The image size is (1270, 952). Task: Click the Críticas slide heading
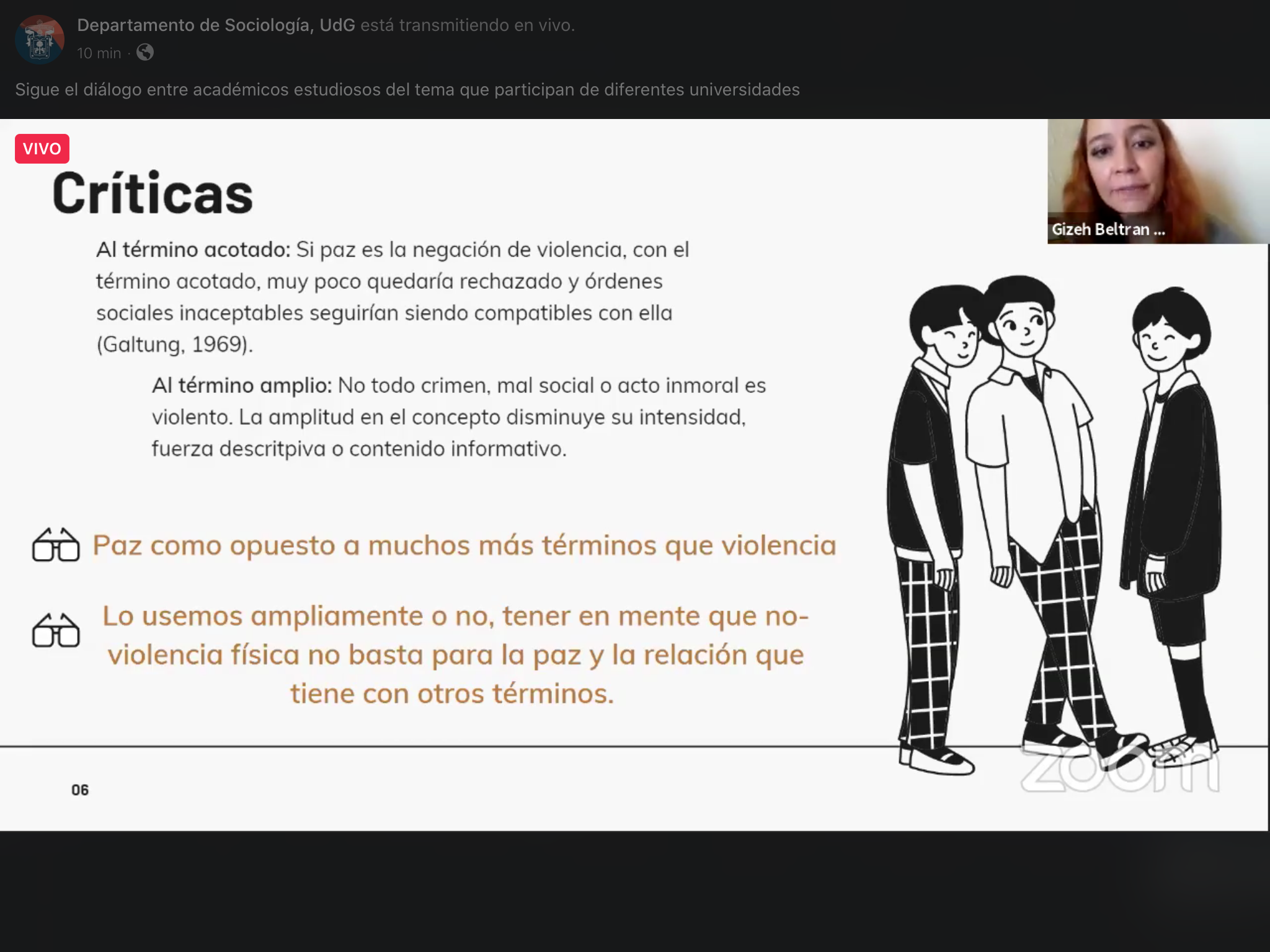click(x=153, y=193)
